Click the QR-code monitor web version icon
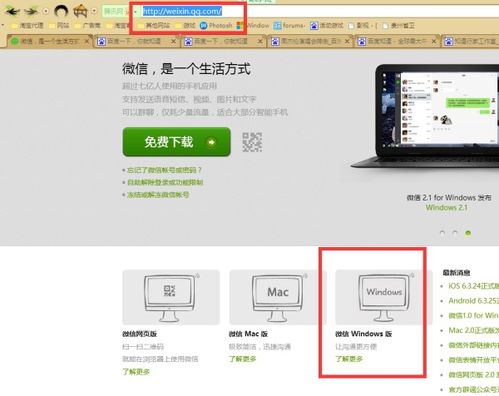Screen dimensions: 499x396 (171, 297)
